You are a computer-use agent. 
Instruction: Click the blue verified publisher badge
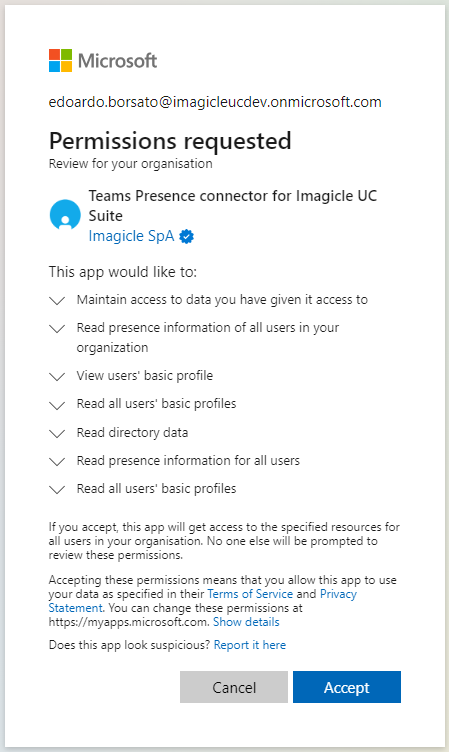(x=187, y=236)
